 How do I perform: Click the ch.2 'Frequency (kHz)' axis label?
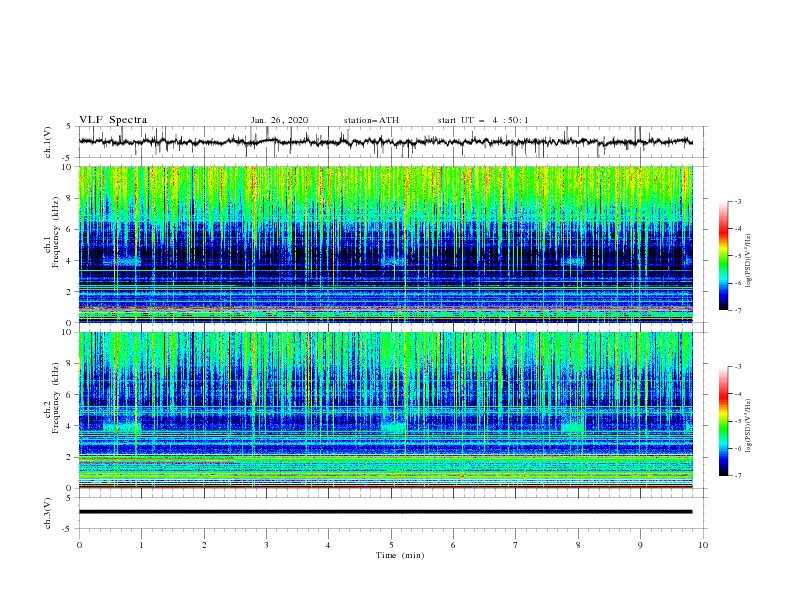point(56,398)
